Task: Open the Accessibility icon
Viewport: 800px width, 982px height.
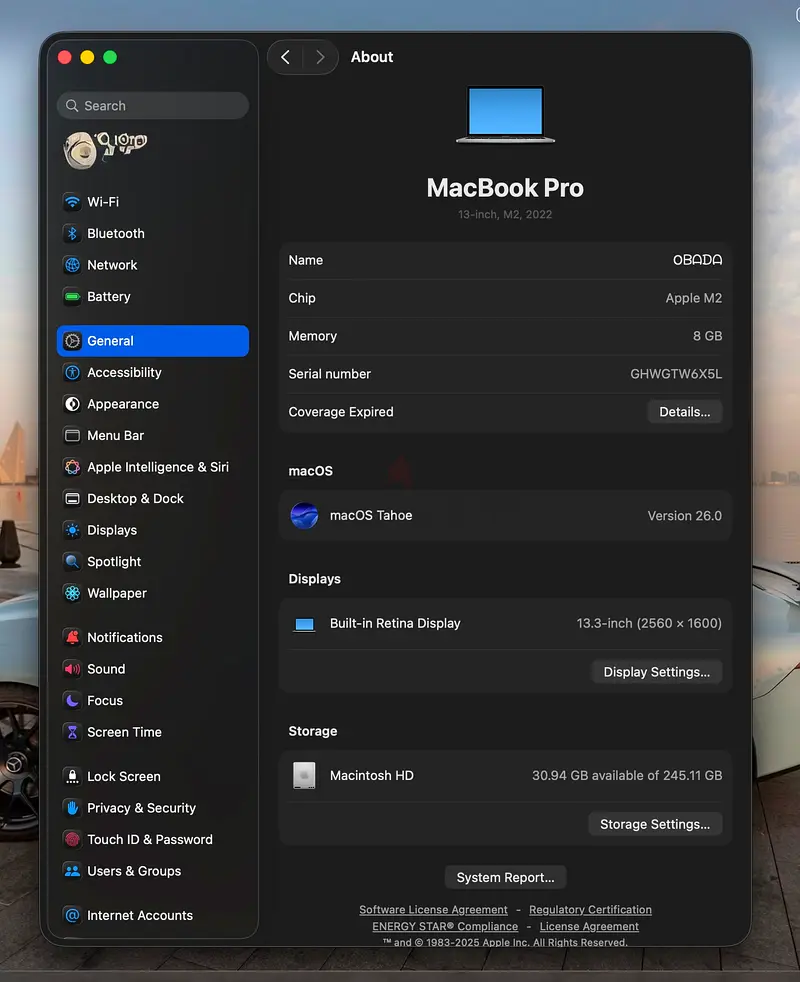Action: [x=73, y=373]
